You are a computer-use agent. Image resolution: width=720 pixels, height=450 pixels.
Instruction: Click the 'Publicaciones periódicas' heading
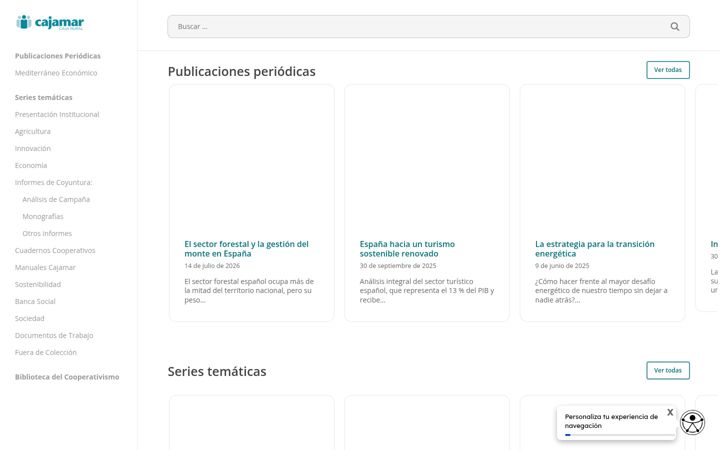(x=242, y=72)
